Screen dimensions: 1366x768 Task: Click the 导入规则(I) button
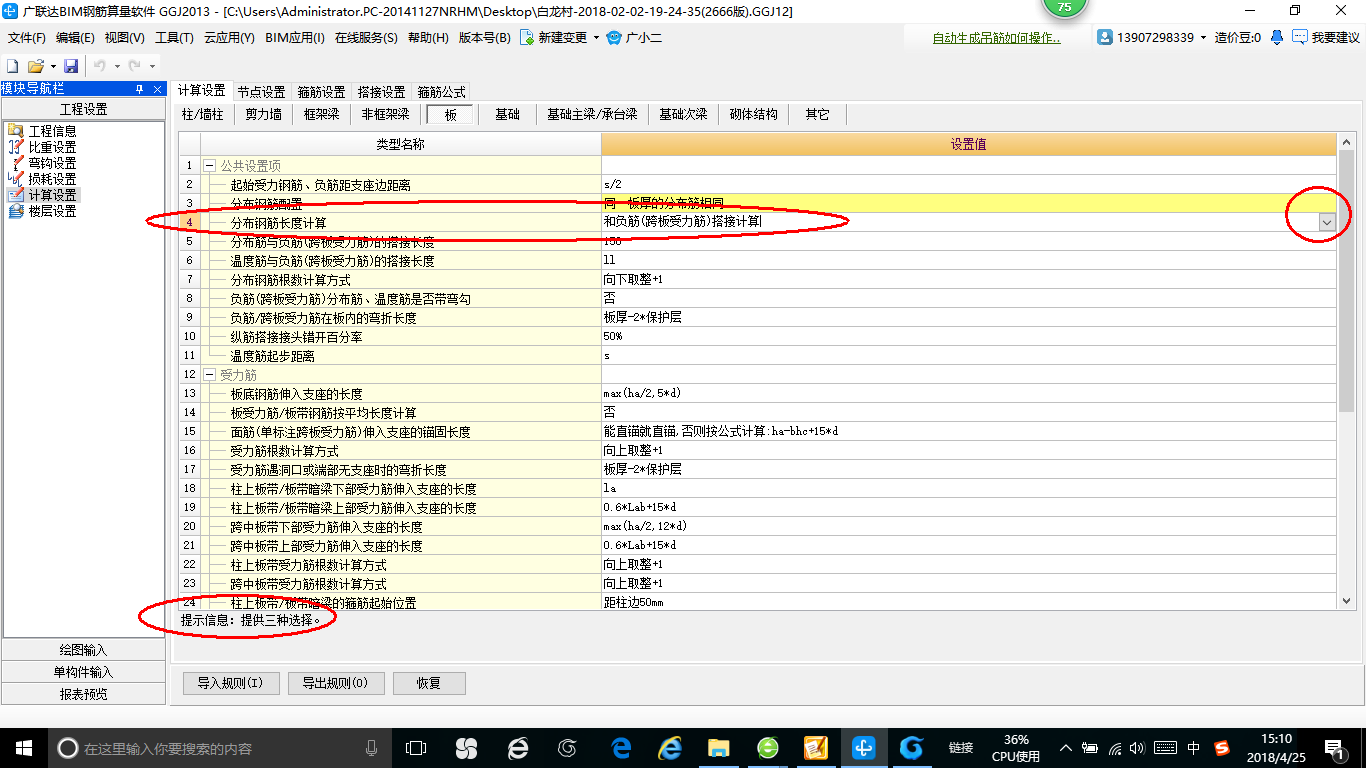click(x=230, y=684)
